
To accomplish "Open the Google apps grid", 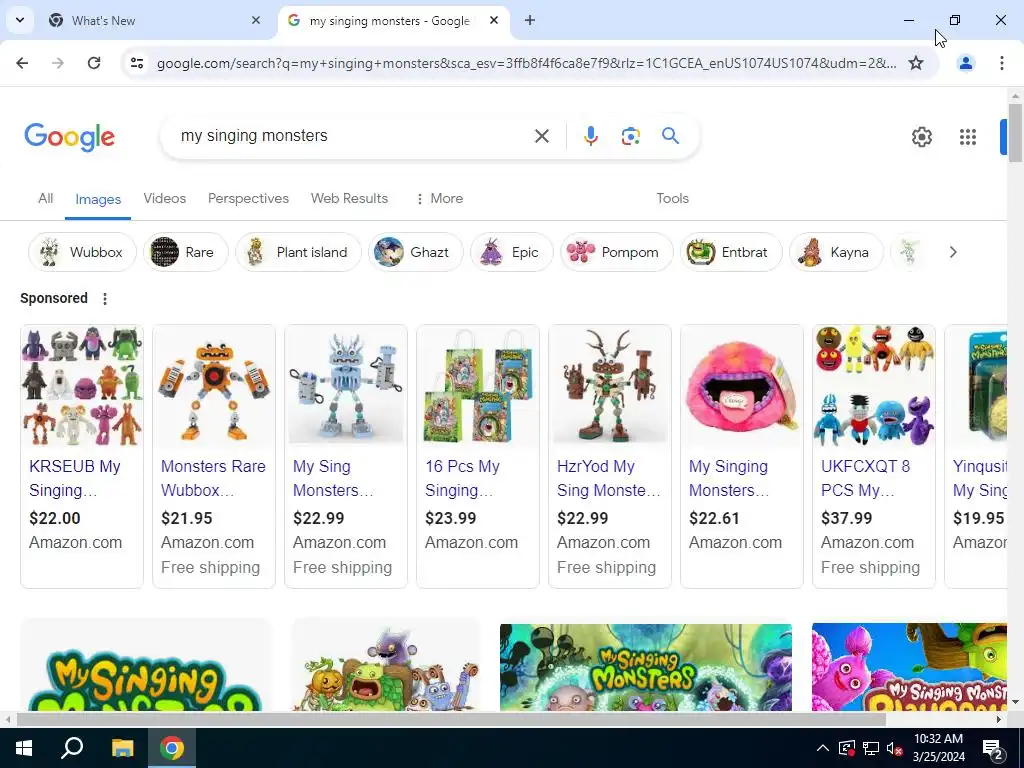I will (x=968, y=136).
